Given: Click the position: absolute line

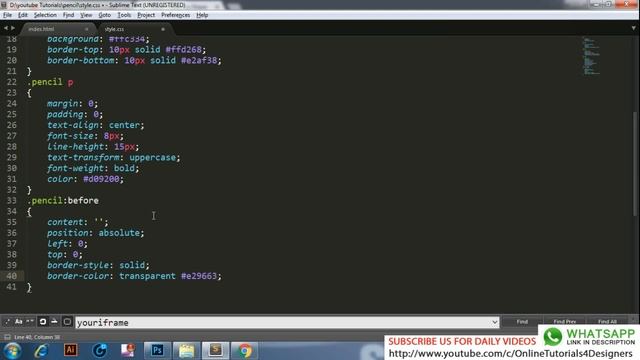Looking at the screenshot, I should pos(96,233).
